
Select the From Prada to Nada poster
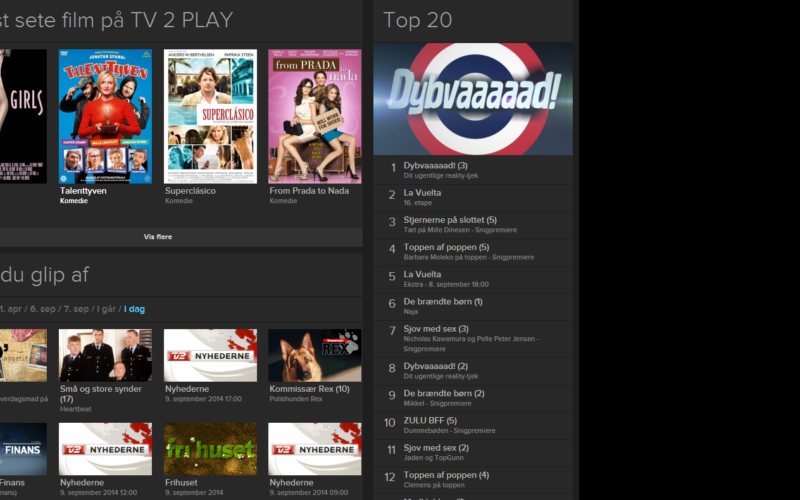tap(315, 116)
